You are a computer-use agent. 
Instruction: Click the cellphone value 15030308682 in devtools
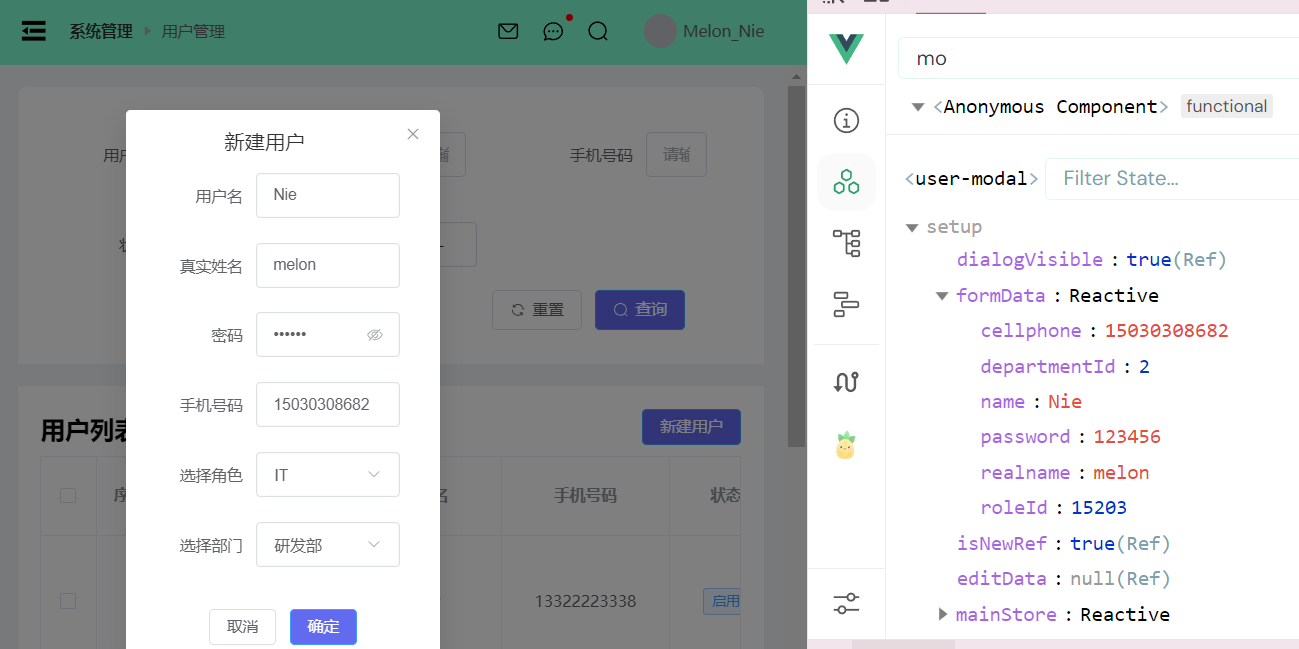pos(1166,331)
